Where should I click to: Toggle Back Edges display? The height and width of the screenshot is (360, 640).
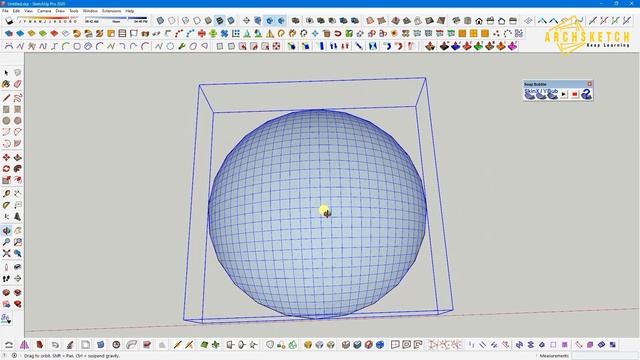pyautogui.click(x=172, y=20)
